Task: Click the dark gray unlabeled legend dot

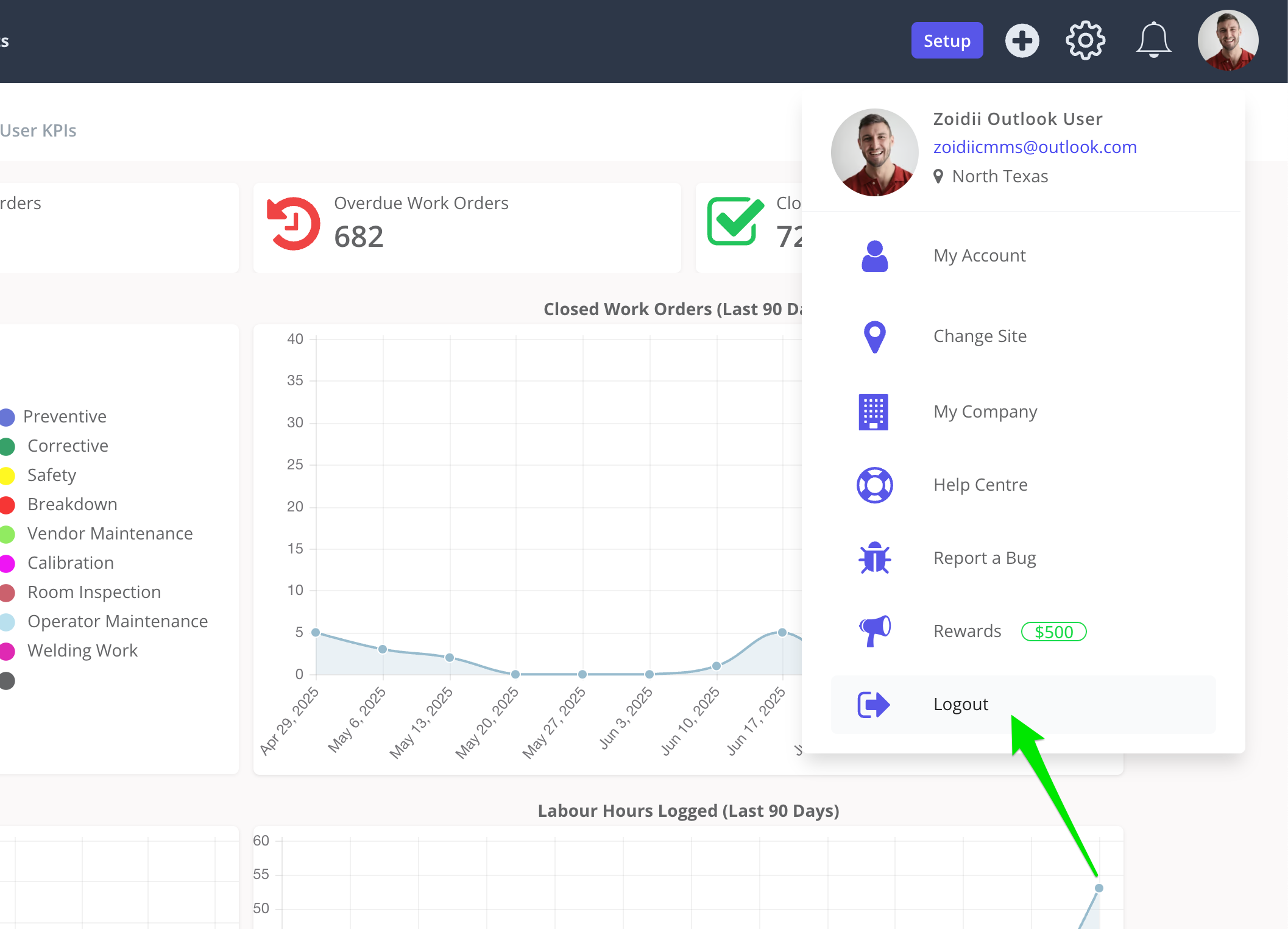Action: point(7,681)
